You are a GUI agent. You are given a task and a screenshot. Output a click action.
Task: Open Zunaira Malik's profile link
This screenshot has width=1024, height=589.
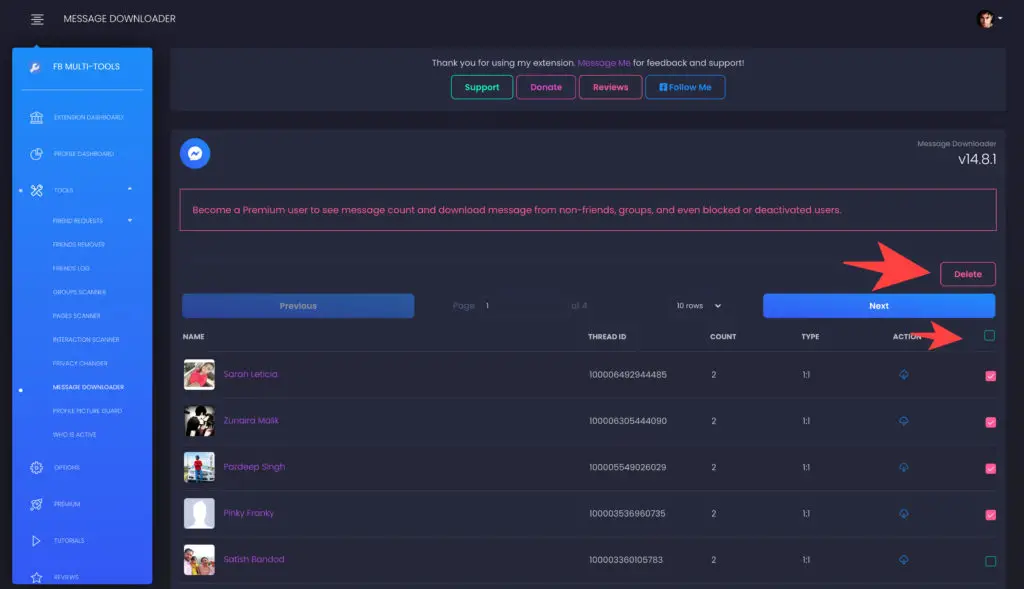coord(251,421)
